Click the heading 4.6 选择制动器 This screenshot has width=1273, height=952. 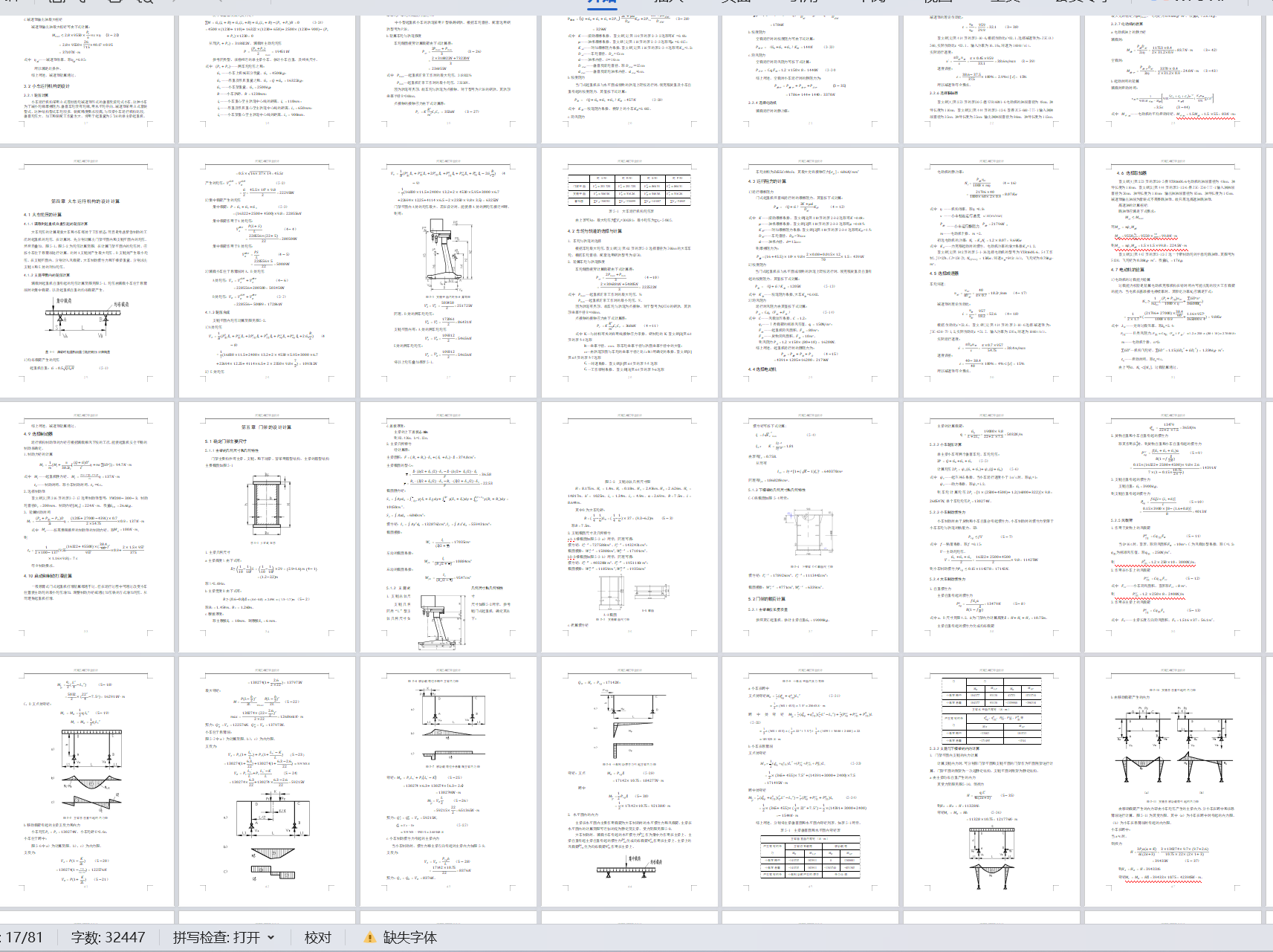point(1131,172)
